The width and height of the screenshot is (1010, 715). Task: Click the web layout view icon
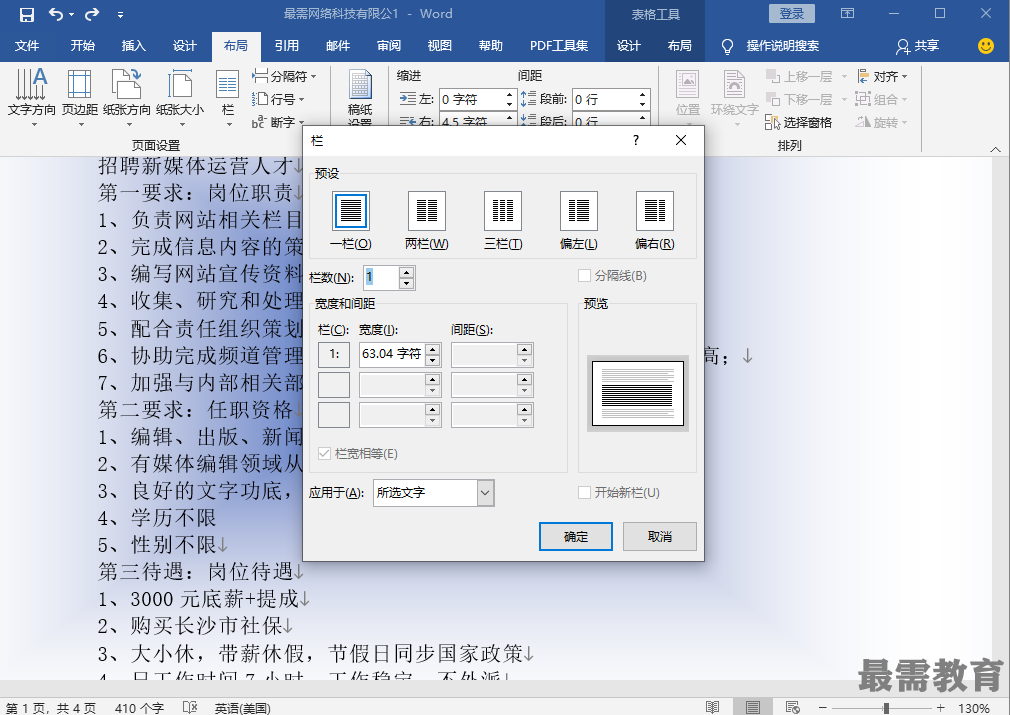(x=793, y=707)
